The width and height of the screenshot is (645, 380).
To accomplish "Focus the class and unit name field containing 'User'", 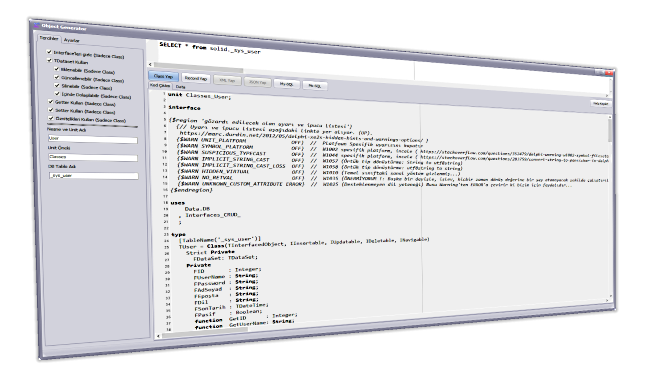I will (93, 139).
